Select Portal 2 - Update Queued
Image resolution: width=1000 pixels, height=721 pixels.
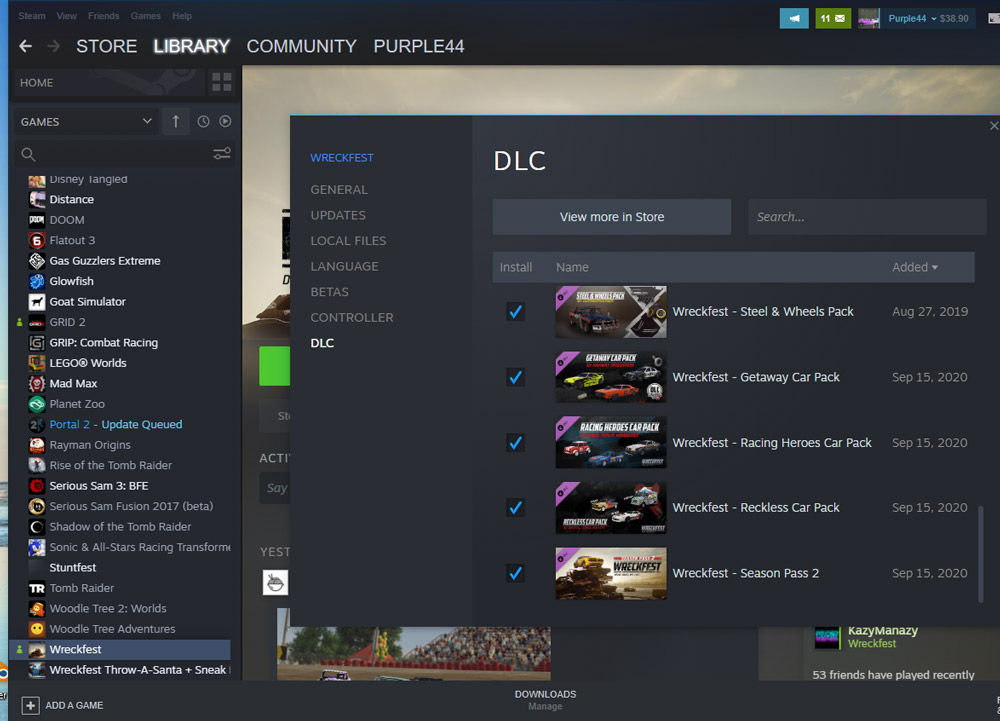coord(116,425)
